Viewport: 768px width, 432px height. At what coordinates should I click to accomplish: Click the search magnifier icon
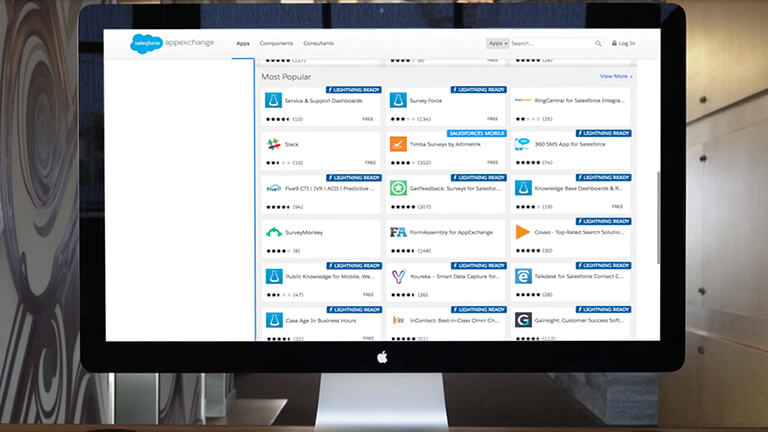point(598,44)
